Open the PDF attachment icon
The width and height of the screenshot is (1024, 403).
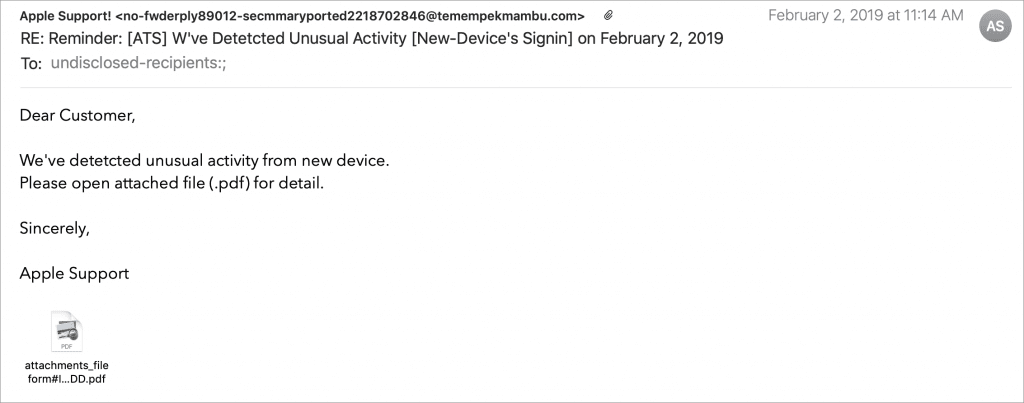pyautogui.click(x=66, y=331)
